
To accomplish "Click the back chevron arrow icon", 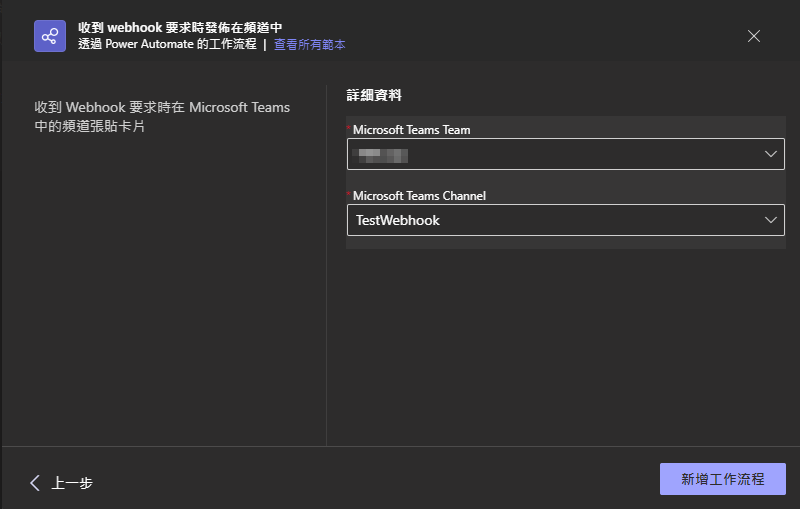I will point(36,483).
